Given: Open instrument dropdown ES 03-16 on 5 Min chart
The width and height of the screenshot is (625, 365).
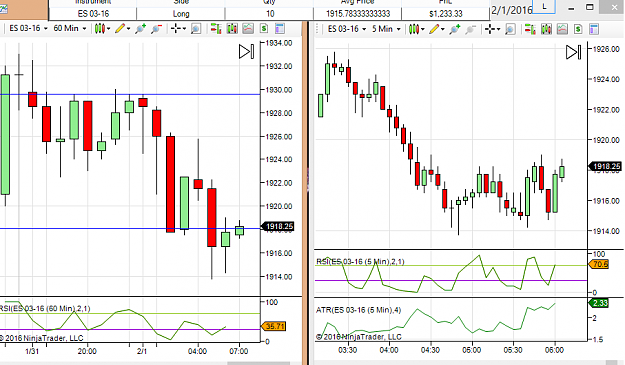Looking at the screenshot, I should point(347,29).
